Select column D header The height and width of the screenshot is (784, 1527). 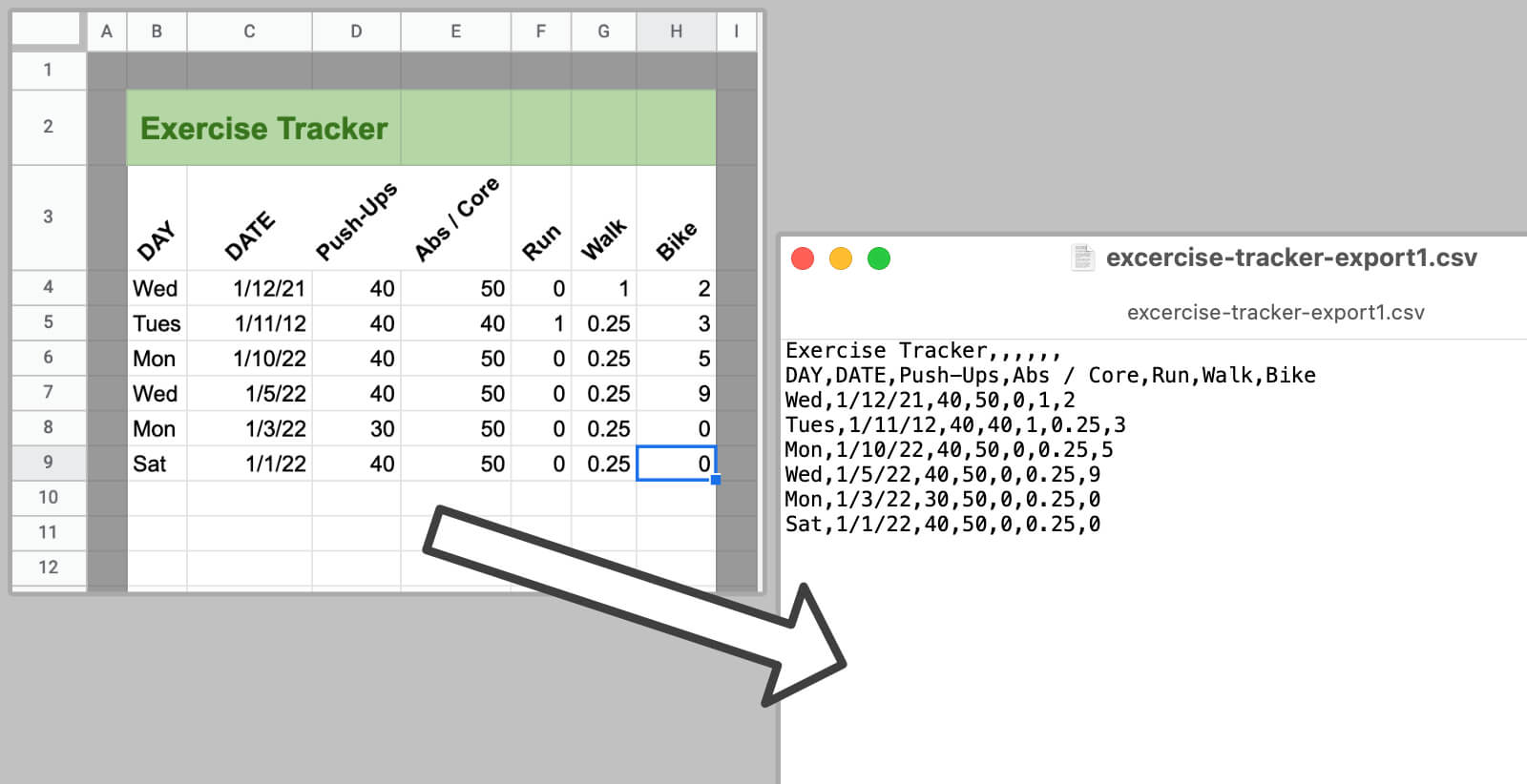(x=356, y=31)
